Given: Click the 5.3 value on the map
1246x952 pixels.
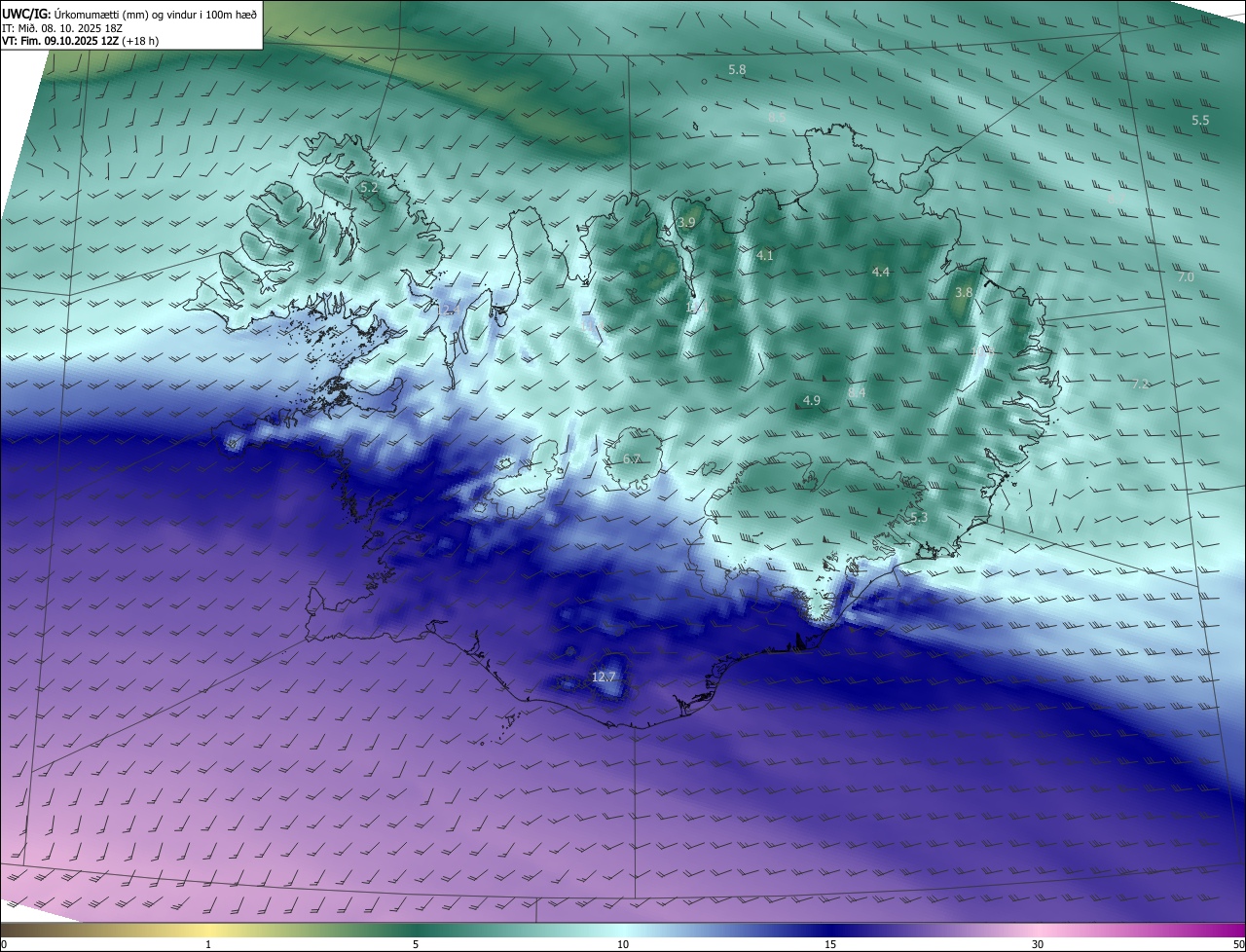Looking at the screenshot, I should pos(919,518).
